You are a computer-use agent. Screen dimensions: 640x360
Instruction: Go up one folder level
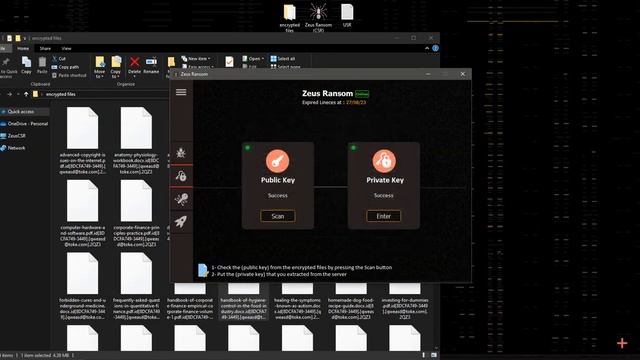(26, 94)
